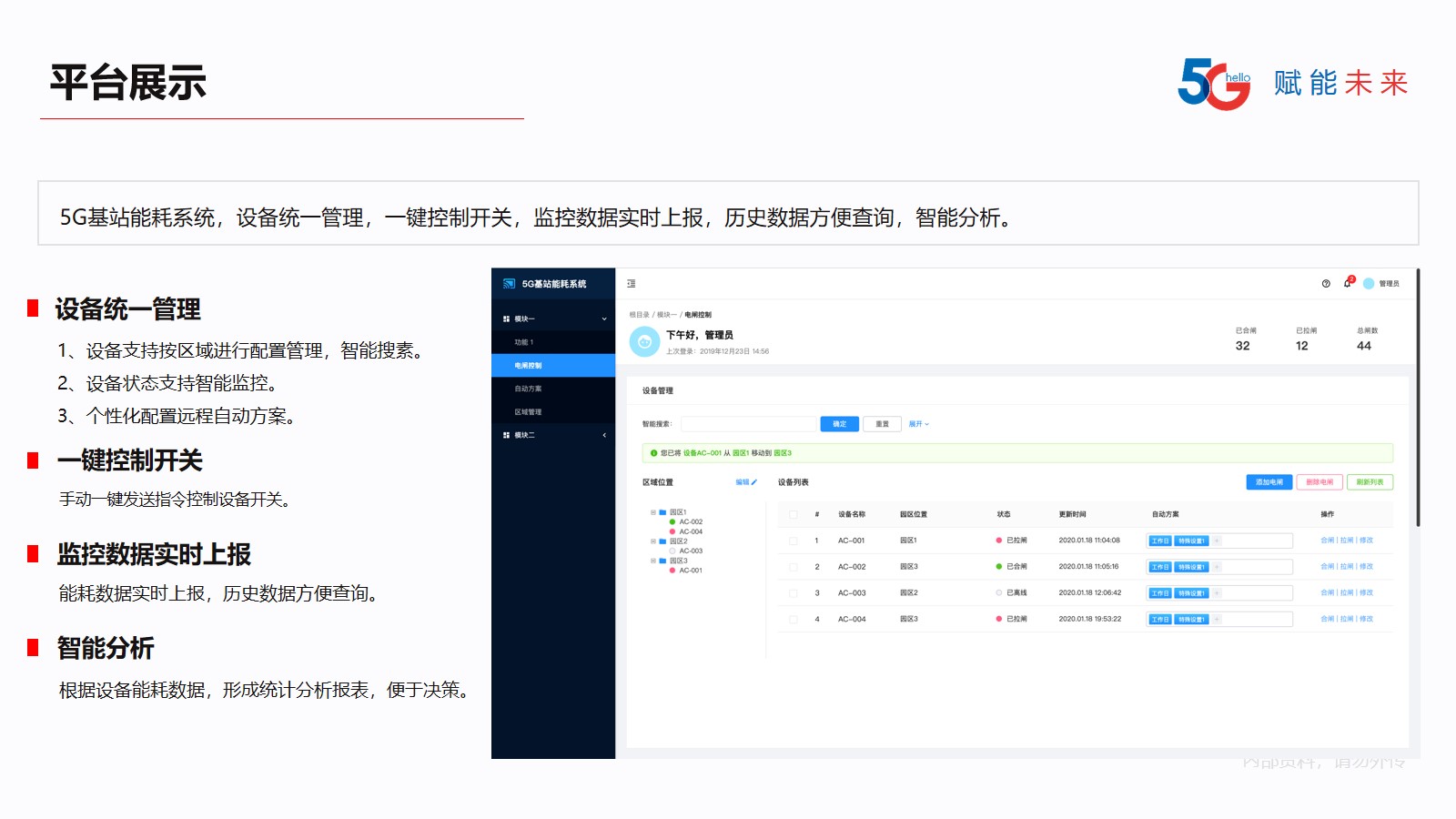The image size is (1456, 819).
Task: Open notifications bell with red badge
Action: coord(1348,283)
